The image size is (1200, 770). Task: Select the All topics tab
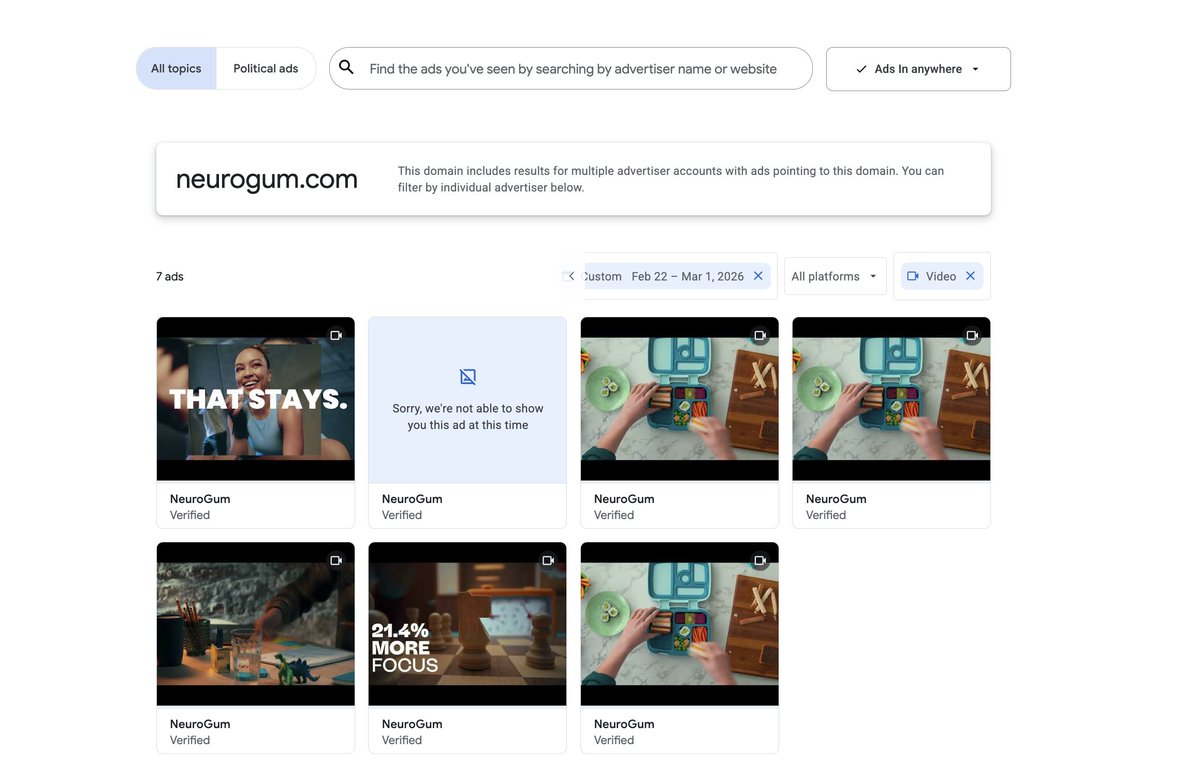coord(176,69)
